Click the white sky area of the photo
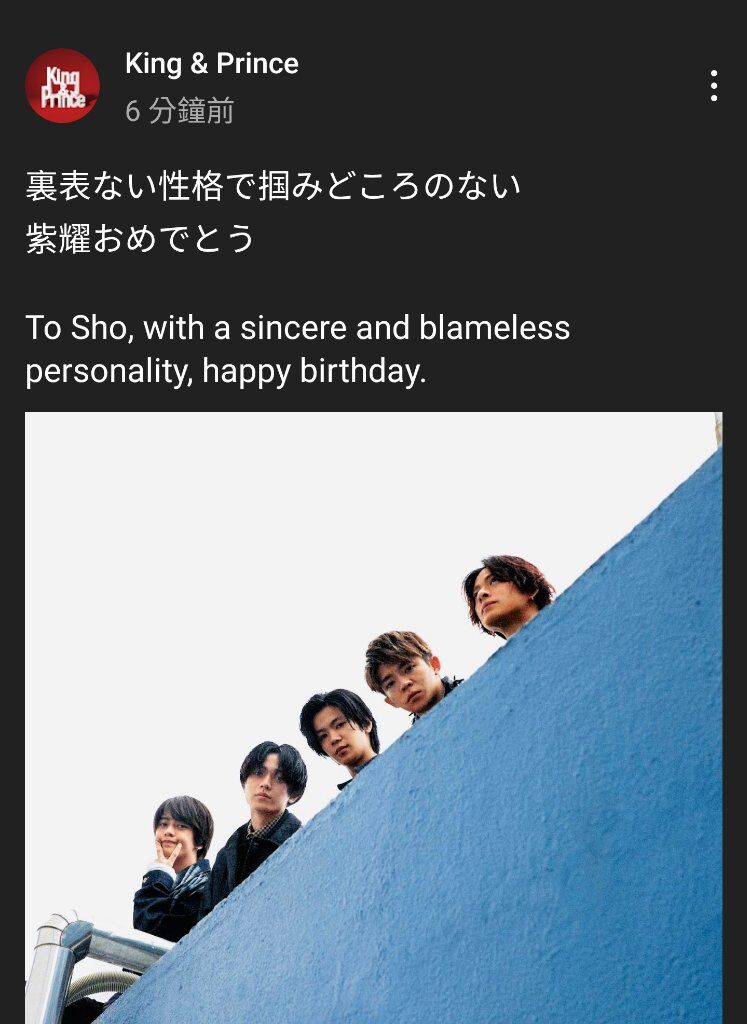The image size is (747, 1024). [261, 555]
